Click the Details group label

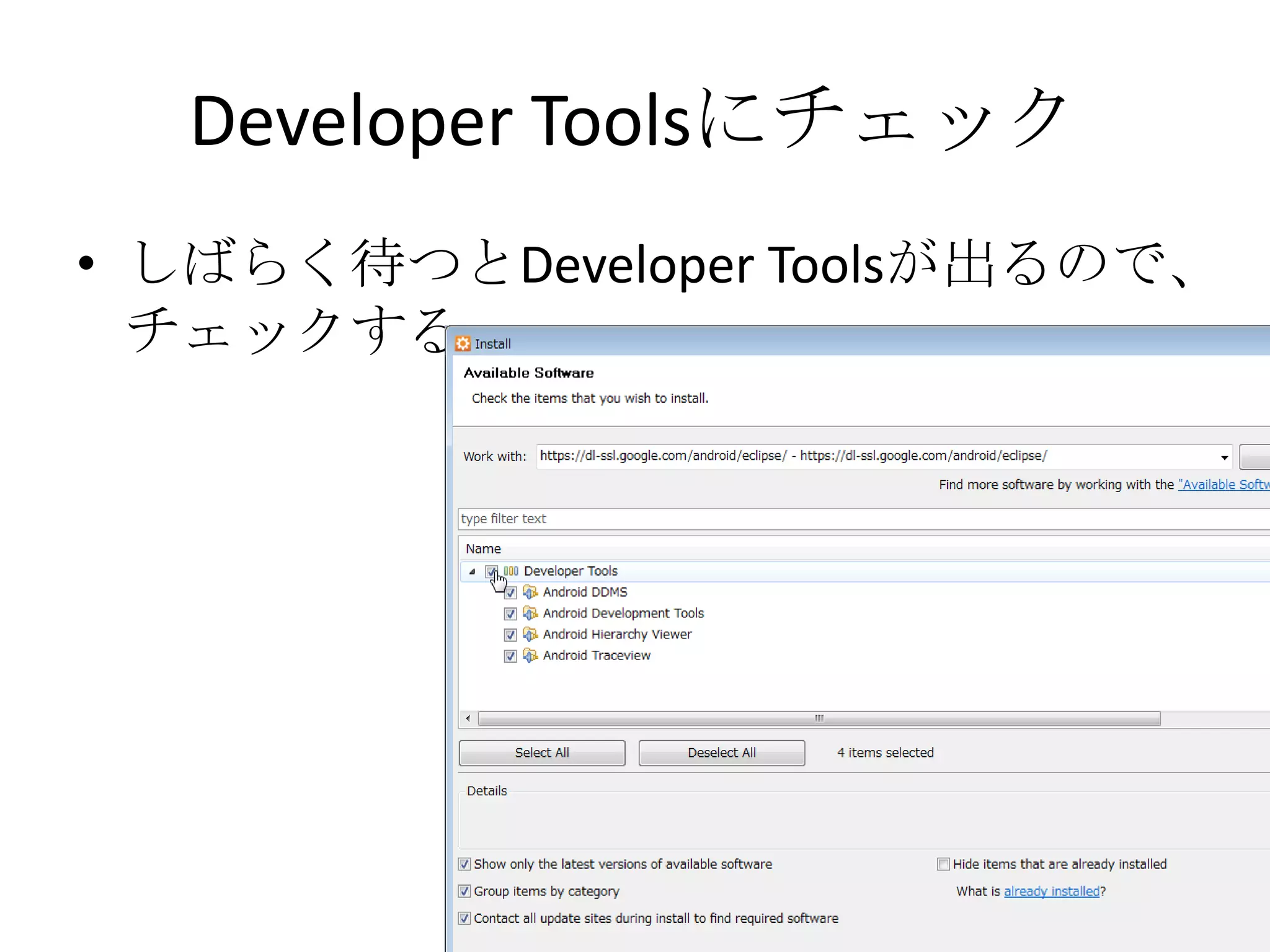(x=487, y=791)
